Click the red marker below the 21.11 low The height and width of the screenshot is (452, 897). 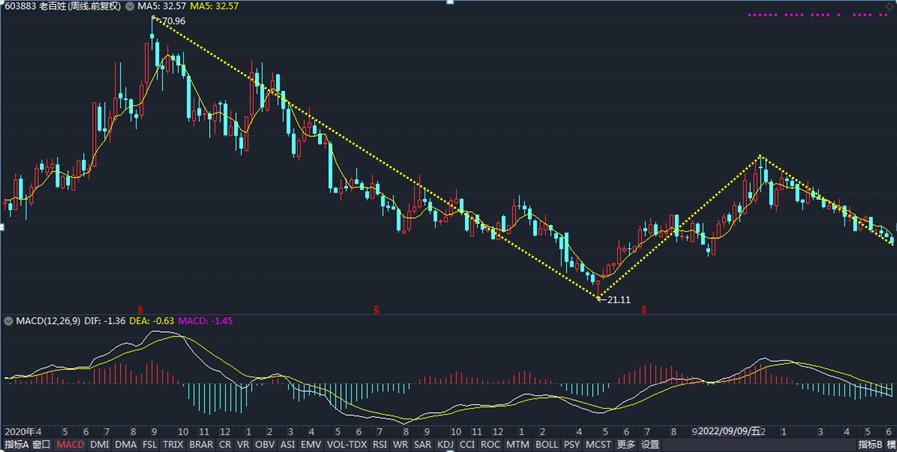pyautogui.click(x=644, y=310)
